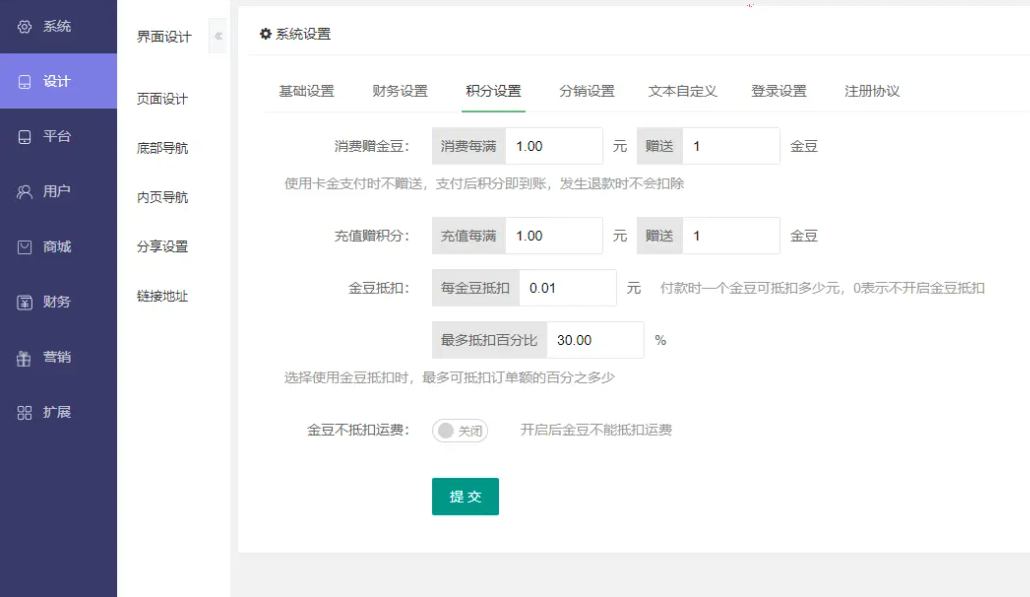Go to the 登录设置 tab

click(x=778, y=91)
